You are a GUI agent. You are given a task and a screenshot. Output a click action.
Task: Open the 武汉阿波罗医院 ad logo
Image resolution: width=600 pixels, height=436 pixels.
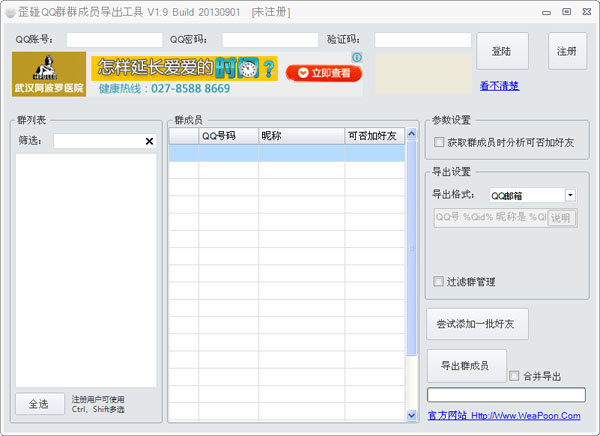point(49,74)
